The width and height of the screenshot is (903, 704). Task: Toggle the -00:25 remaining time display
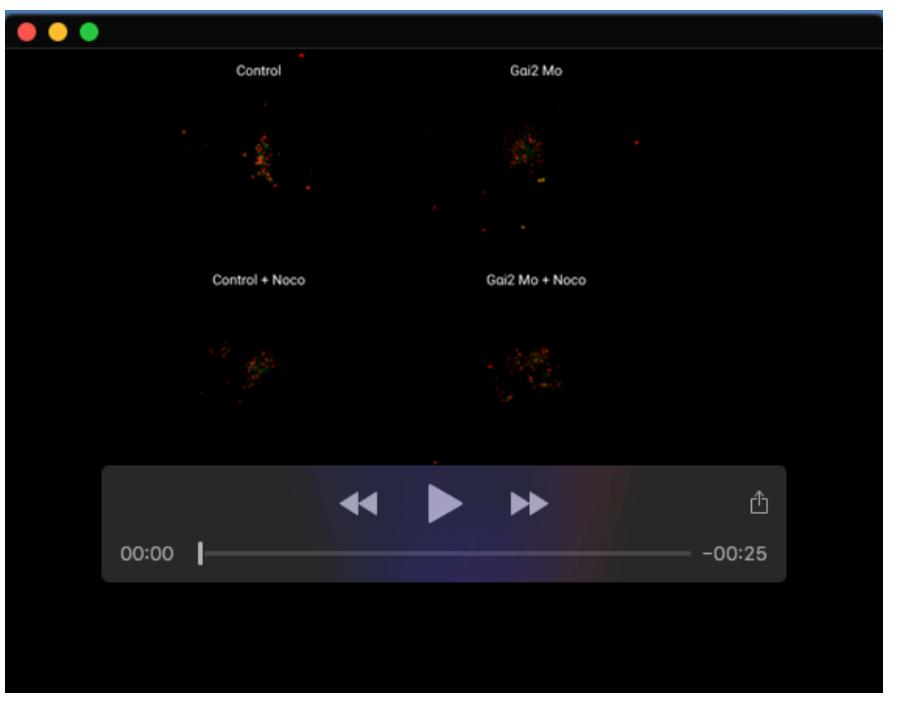(734, 554)
